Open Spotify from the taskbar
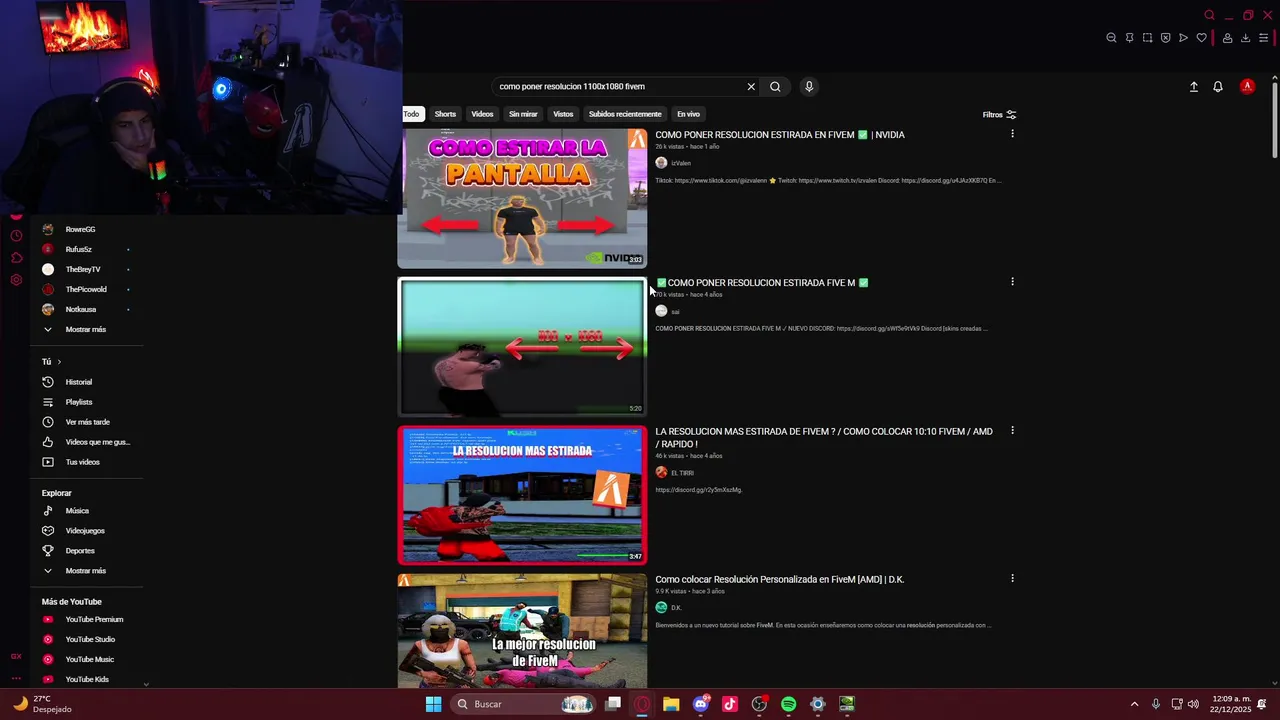The image size is (1280, 720). [x=788, y=704]
